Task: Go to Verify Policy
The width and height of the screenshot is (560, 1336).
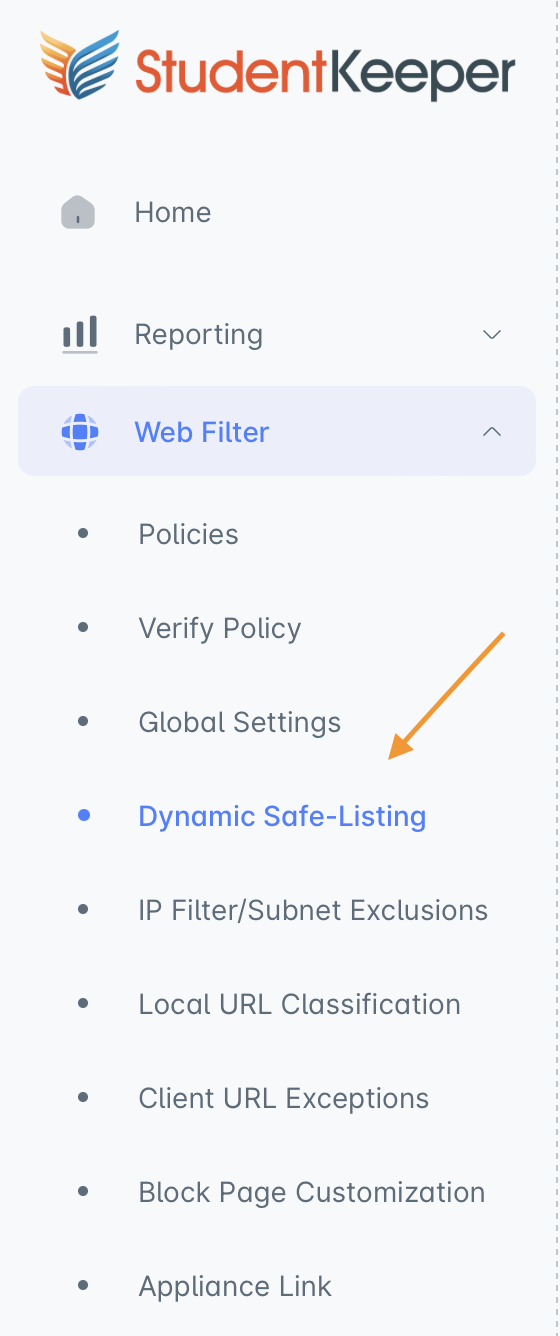Action: [220, 629]
